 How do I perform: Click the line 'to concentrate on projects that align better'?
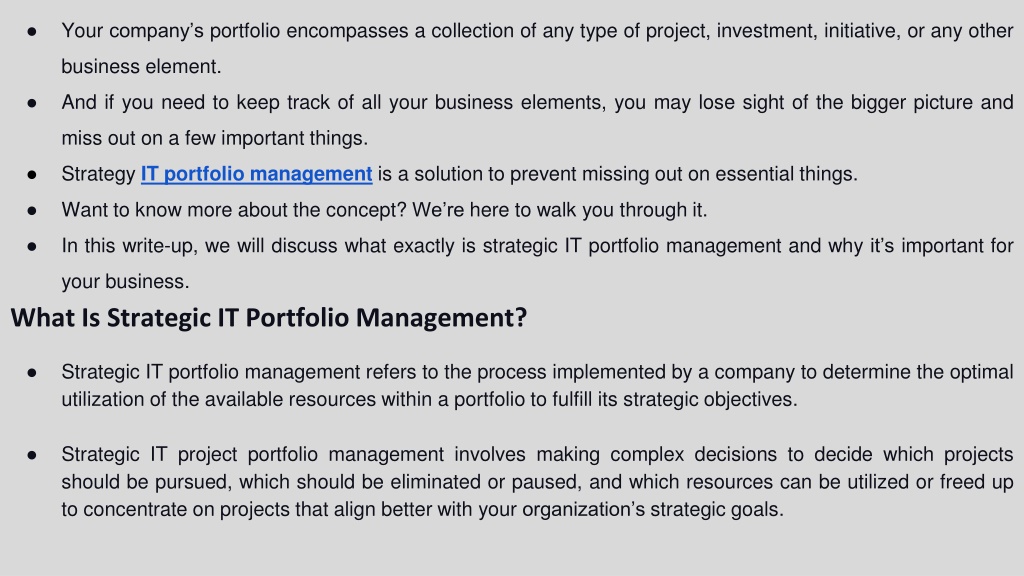(422, 509)
